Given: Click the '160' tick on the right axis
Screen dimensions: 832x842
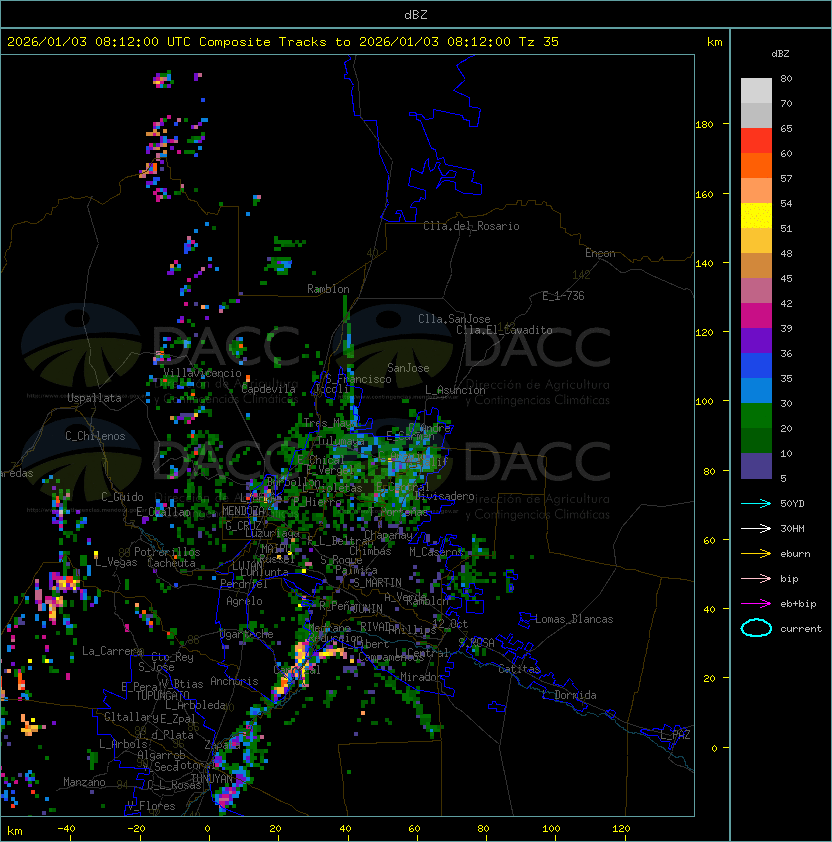Looking at the screenshot, I should (x=704, y=194).
